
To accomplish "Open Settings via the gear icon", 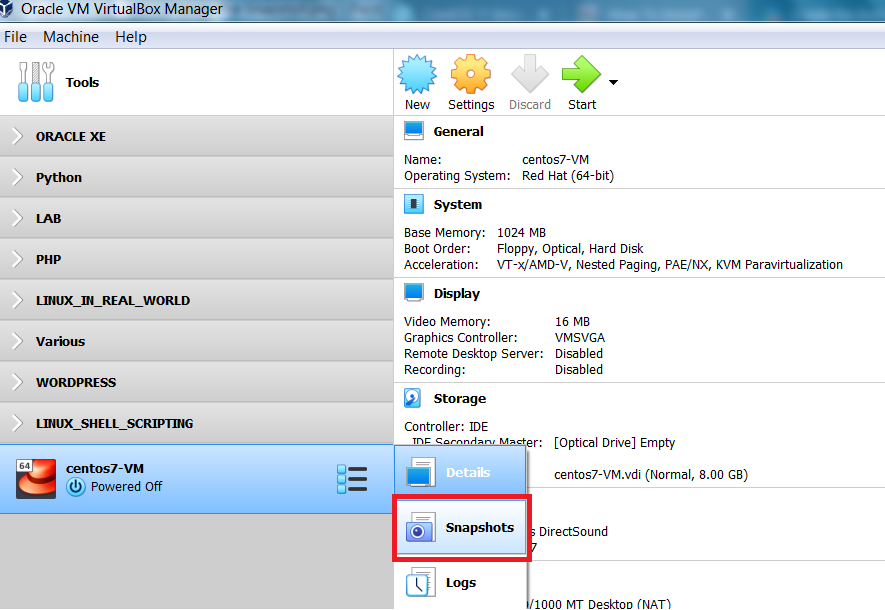I will coord(470,76).
